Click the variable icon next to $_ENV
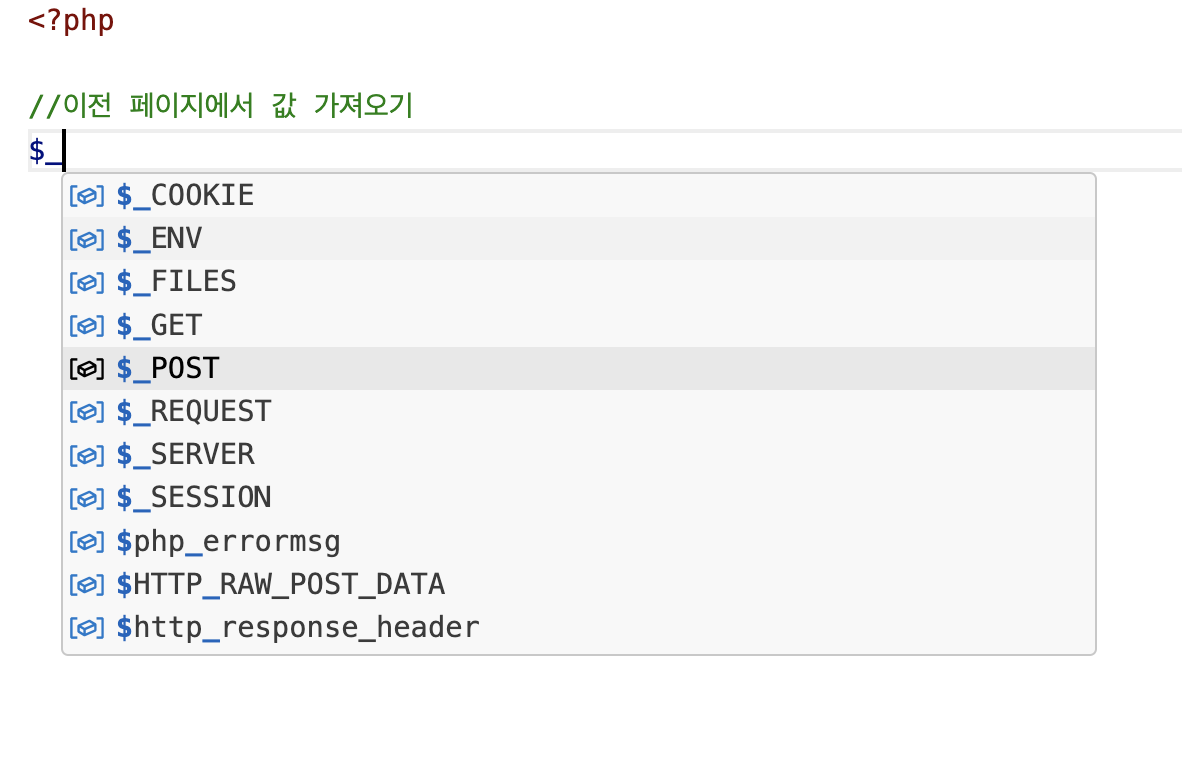The width and height of the screenshot is (1182, 764). pyautogui.click(x=86, y=239)
